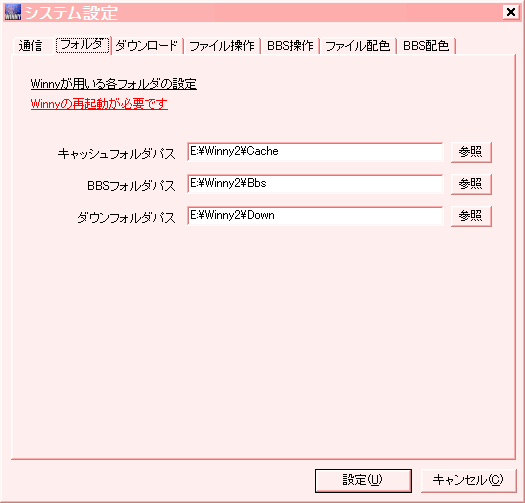
Task: Browse for download folder with 参照
Action: point(471,216)
